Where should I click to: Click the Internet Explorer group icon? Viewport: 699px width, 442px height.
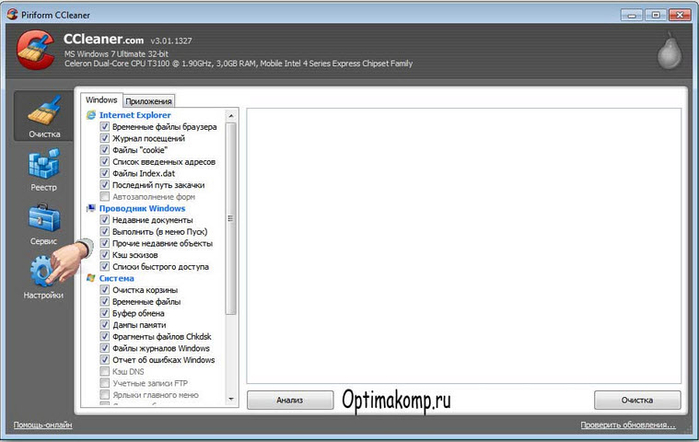pyautogui.click(x=91, y=115)
